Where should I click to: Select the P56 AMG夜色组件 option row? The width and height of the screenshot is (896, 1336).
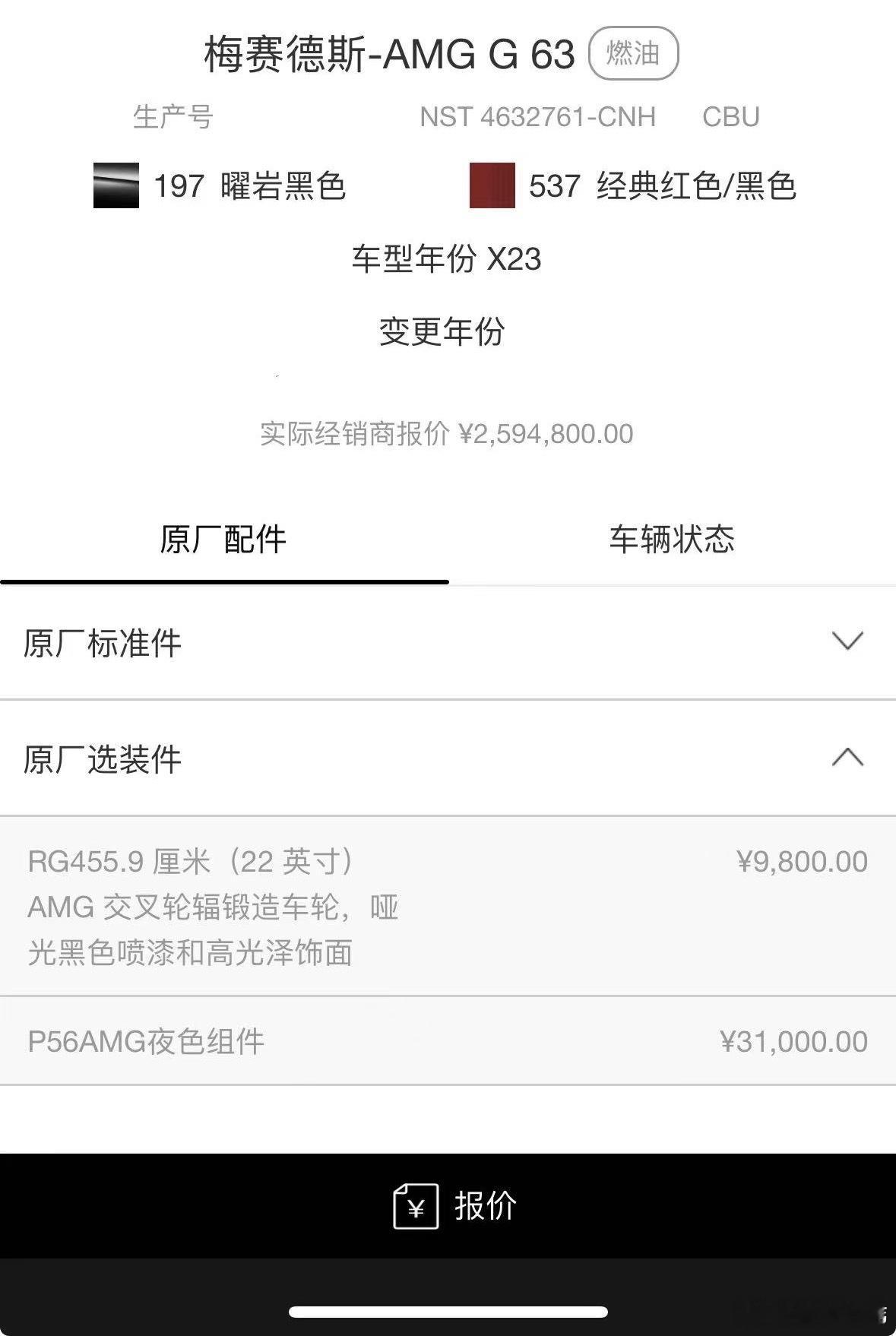(448, 1041)
